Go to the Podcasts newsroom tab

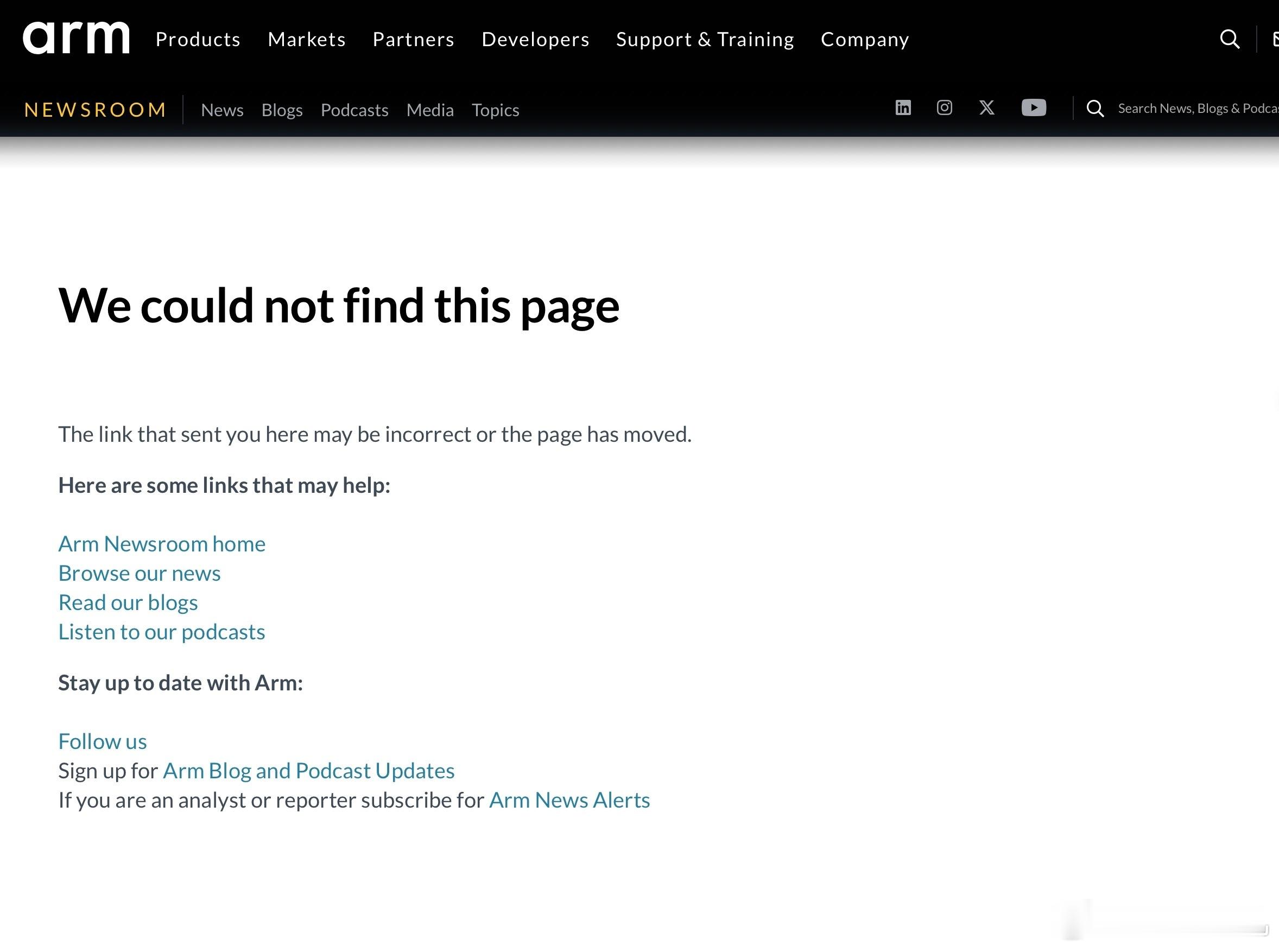(x=354, y=110)
